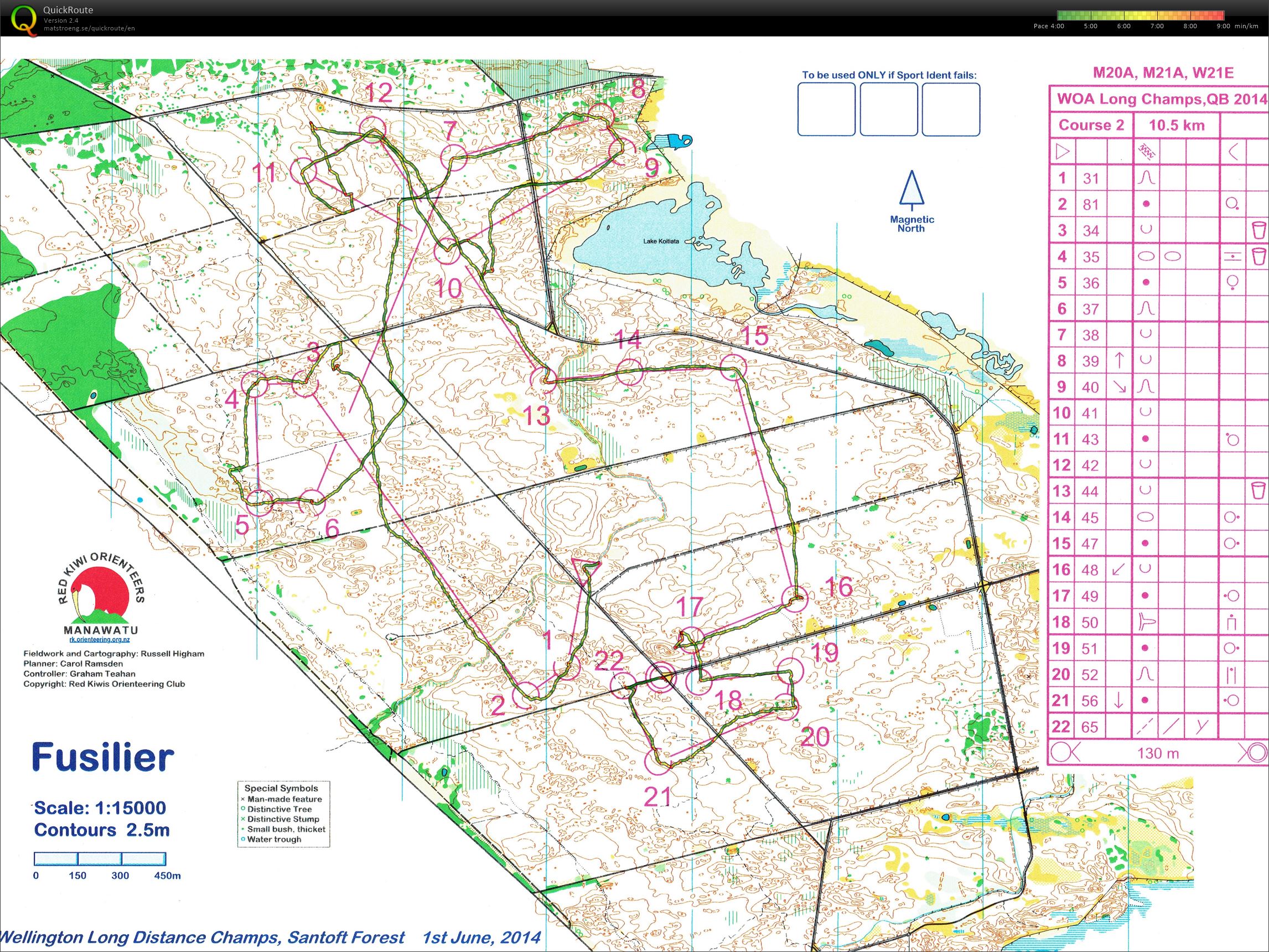
Task: Click the "Version 2.4" text
Action: (61, 20)
